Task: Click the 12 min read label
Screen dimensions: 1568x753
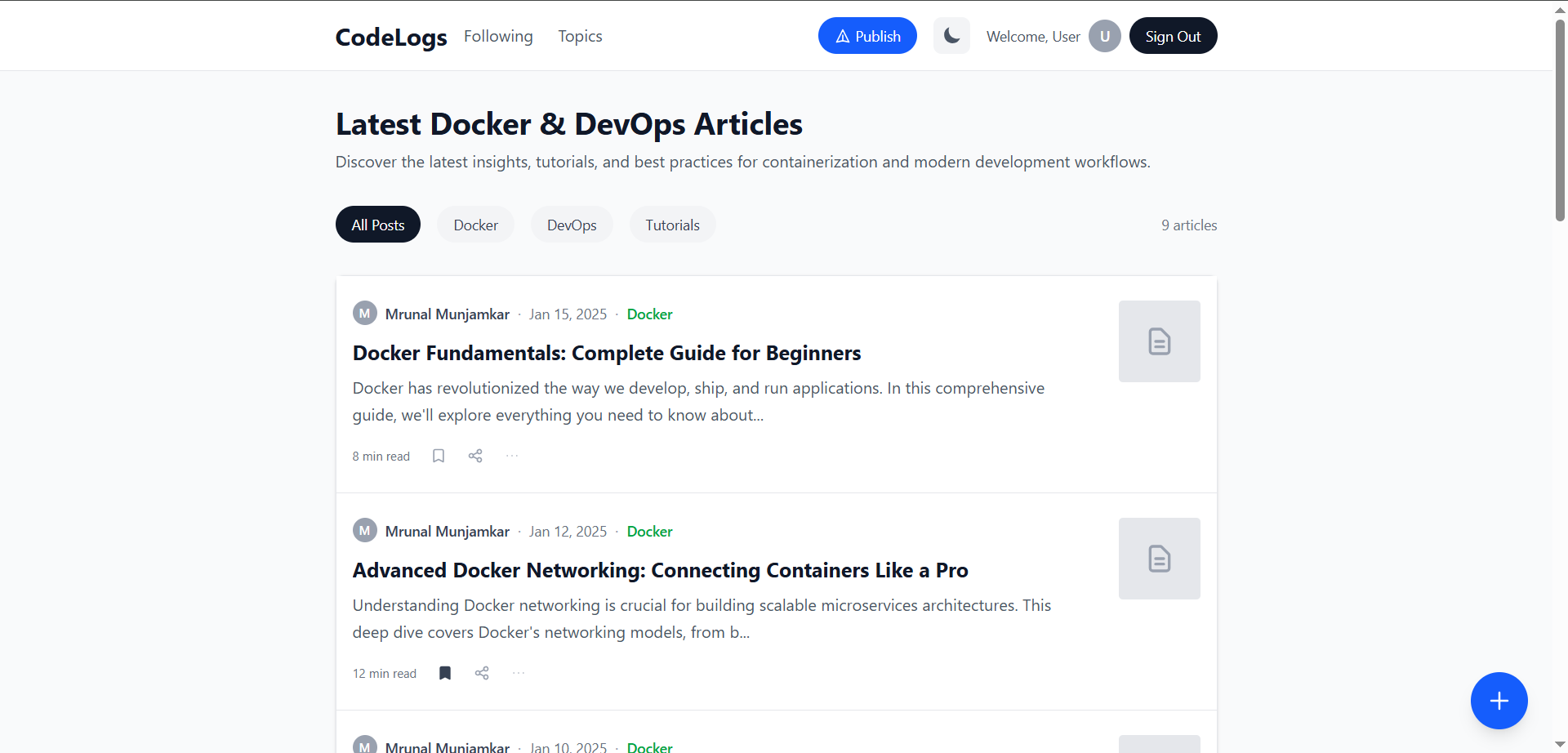Action: point(385,674)
